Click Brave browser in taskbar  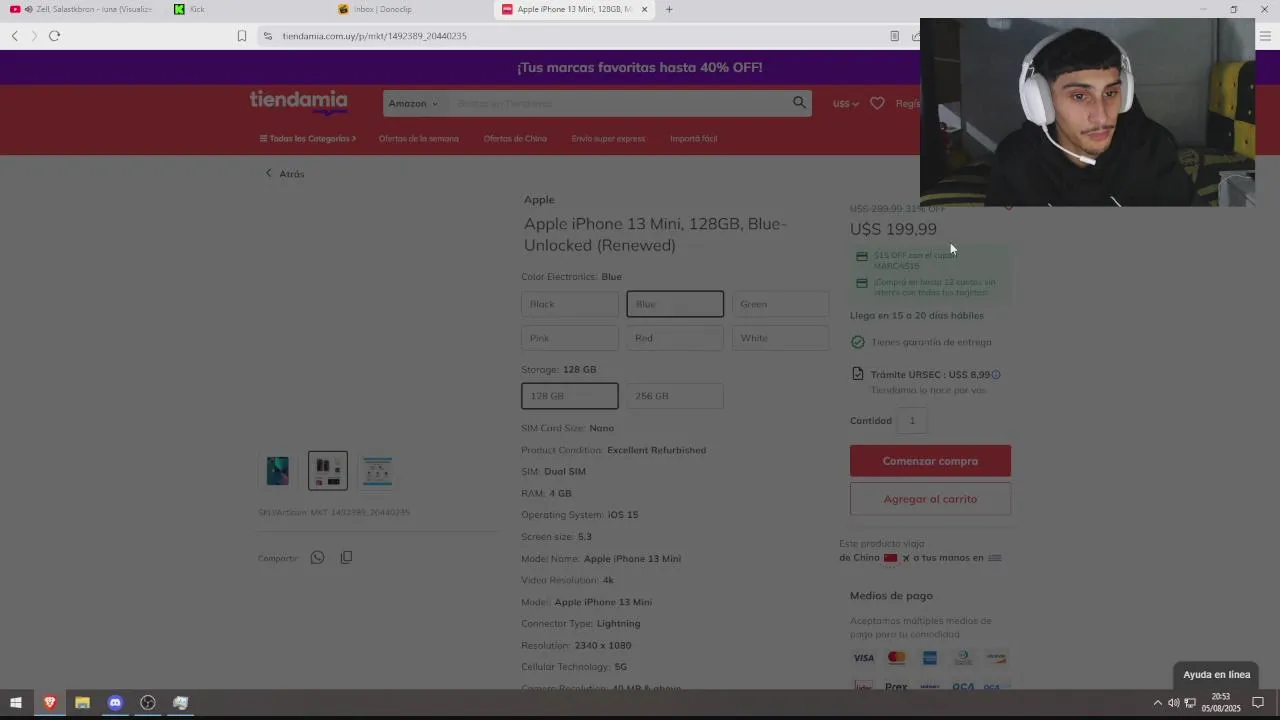49,703
